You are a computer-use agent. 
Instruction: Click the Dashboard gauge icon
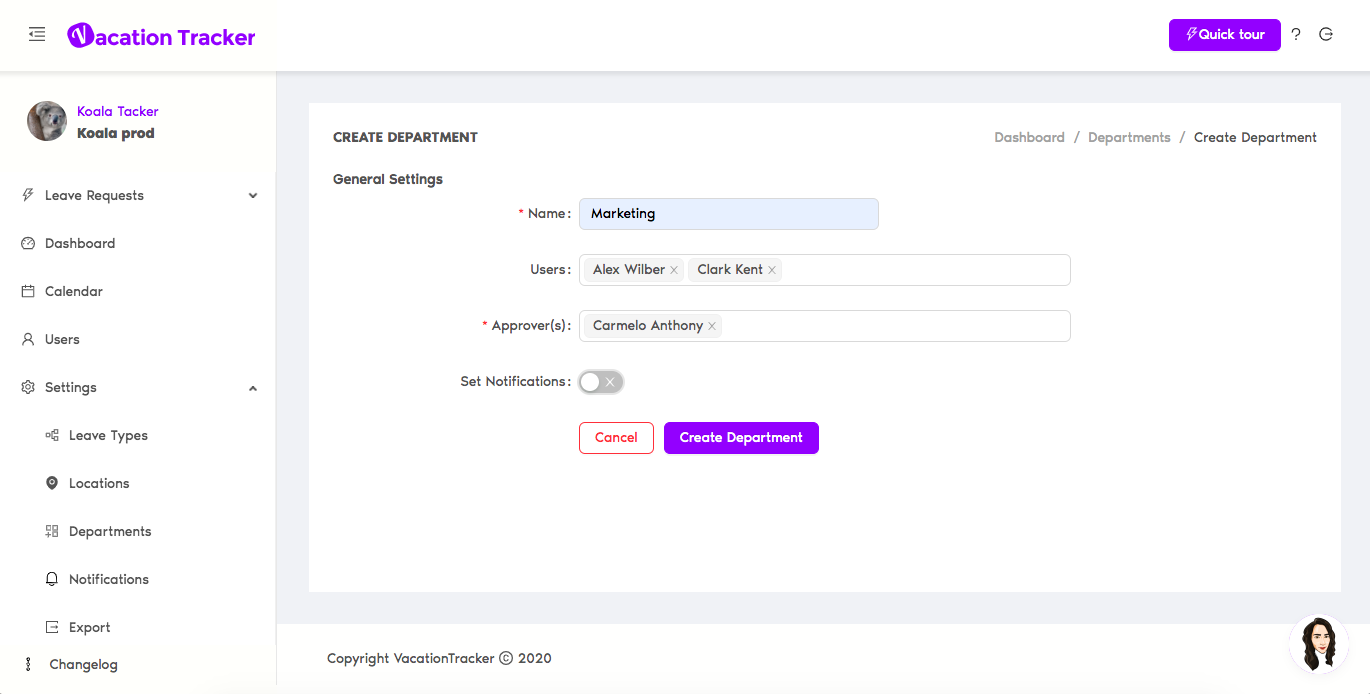click(28, 243)
